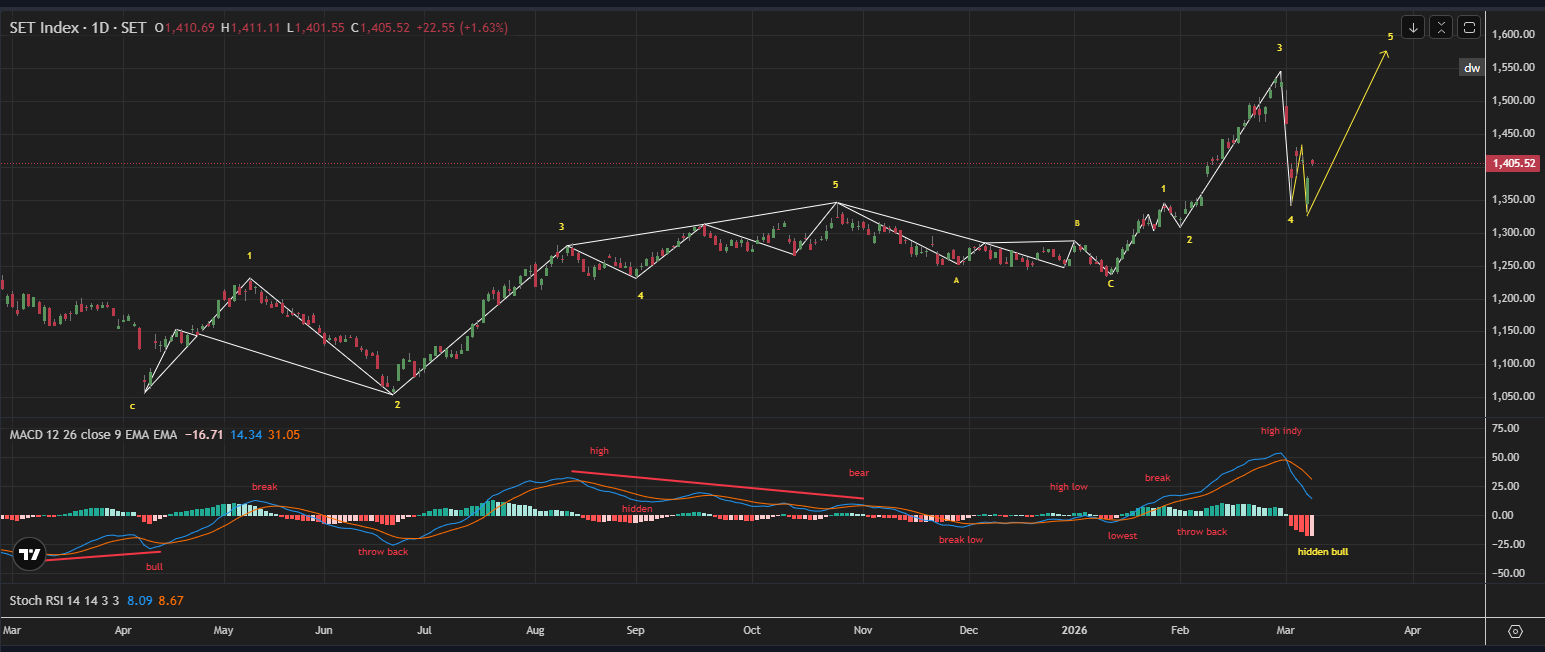Click the Aug label on time axis
Viewport: 1545px width, 652px height.
click(535, 631)
